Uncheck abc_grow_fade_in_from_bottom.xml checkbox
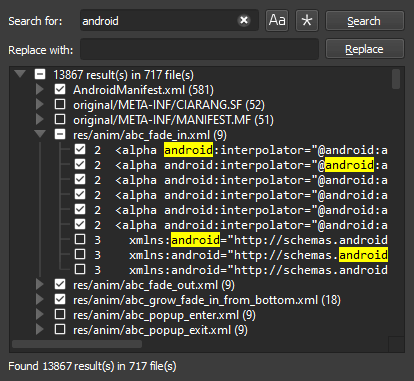Viewport: 414px width, 381px height. point(60,299)
